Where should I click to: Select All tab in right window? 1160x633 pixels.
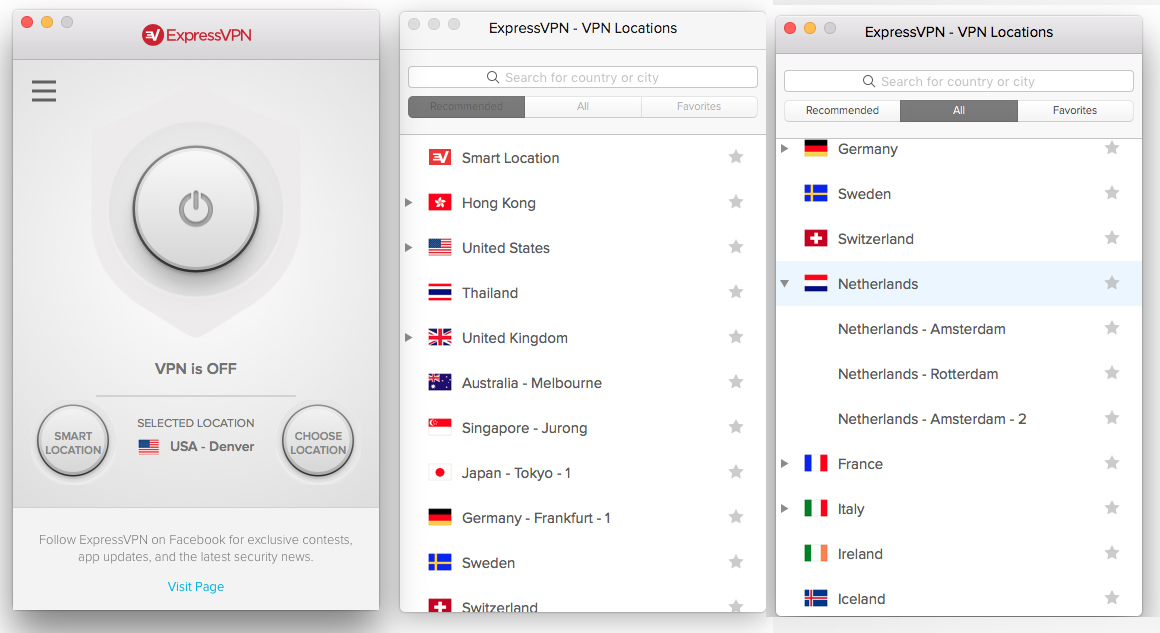click(959, 110)
